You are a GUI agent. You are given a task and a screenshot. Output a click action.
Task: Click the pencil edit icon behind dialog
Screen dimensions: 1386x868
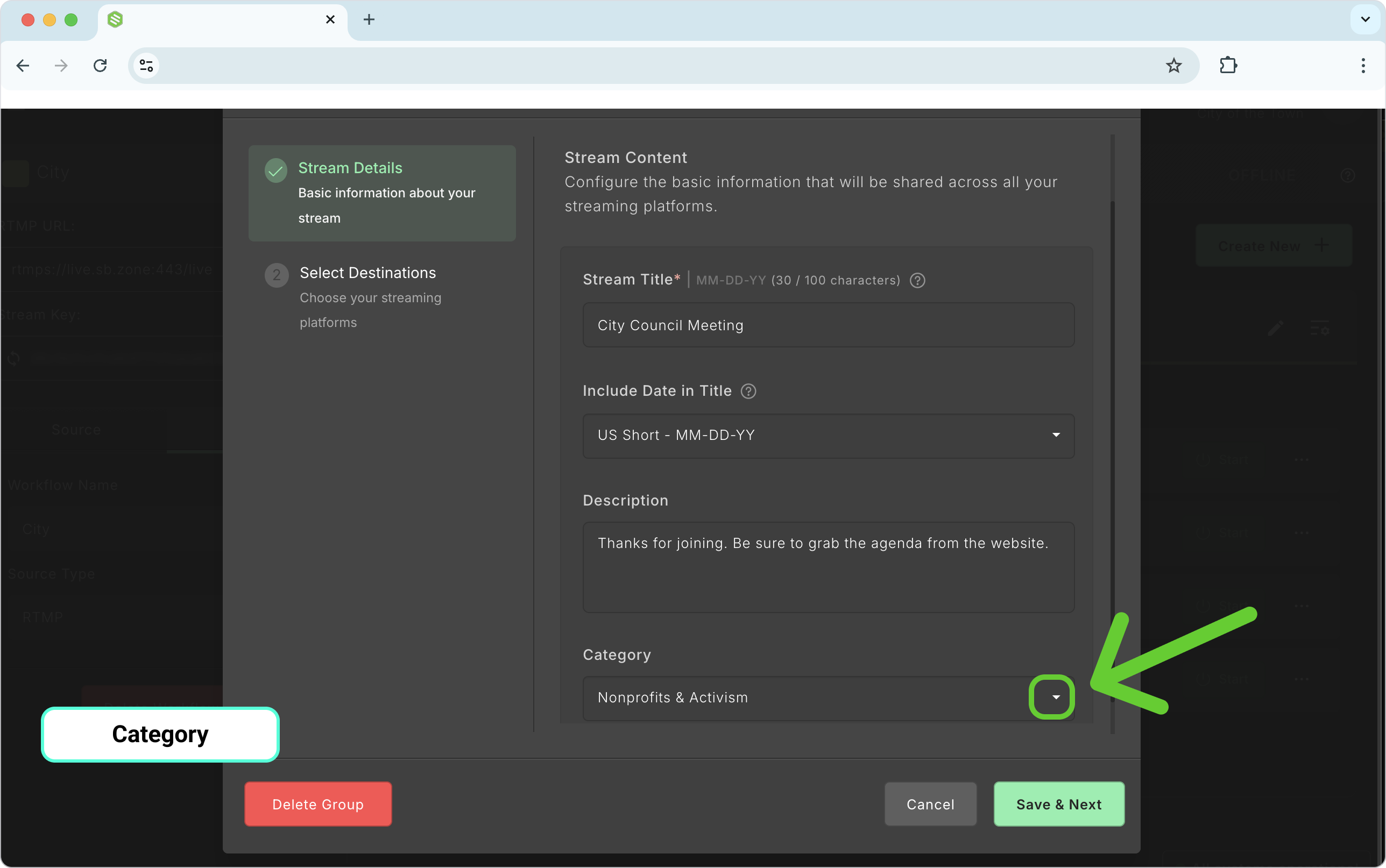[1275, 329]
